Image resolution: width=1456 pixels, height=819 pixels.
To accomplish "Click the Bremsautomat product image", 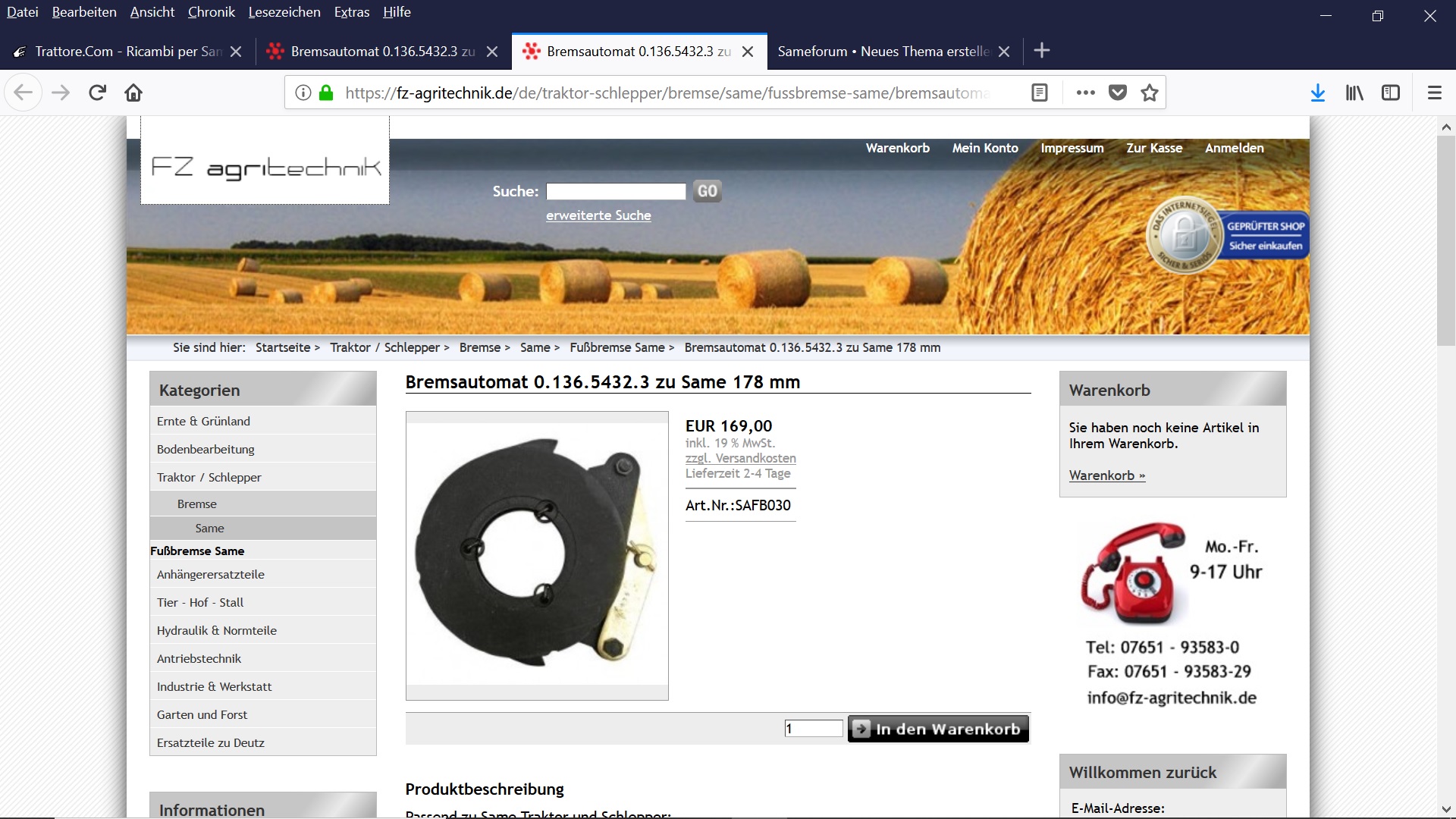I will coord(537,555).
